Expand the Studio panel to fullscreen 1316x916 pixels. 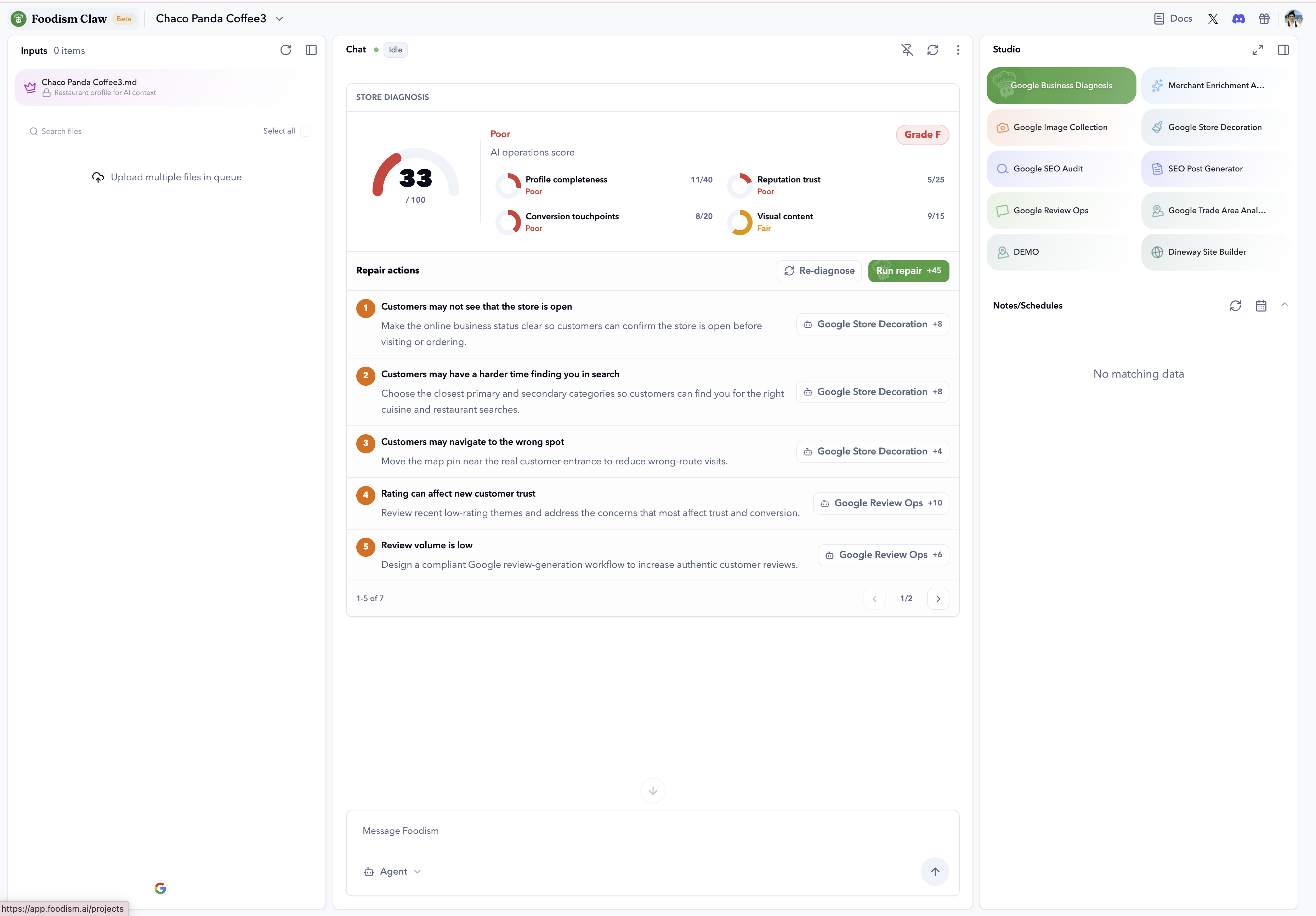point(1258,50)
